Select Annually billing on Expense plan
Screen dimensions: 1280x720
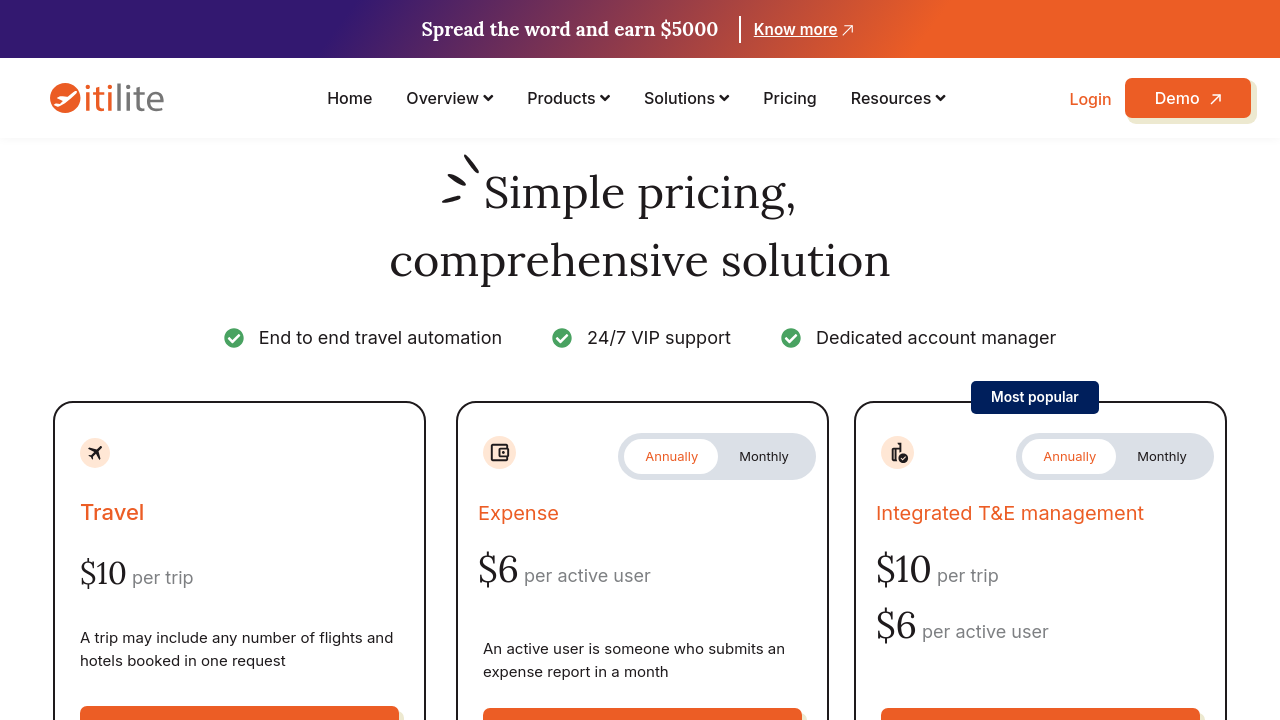[671, 456]
